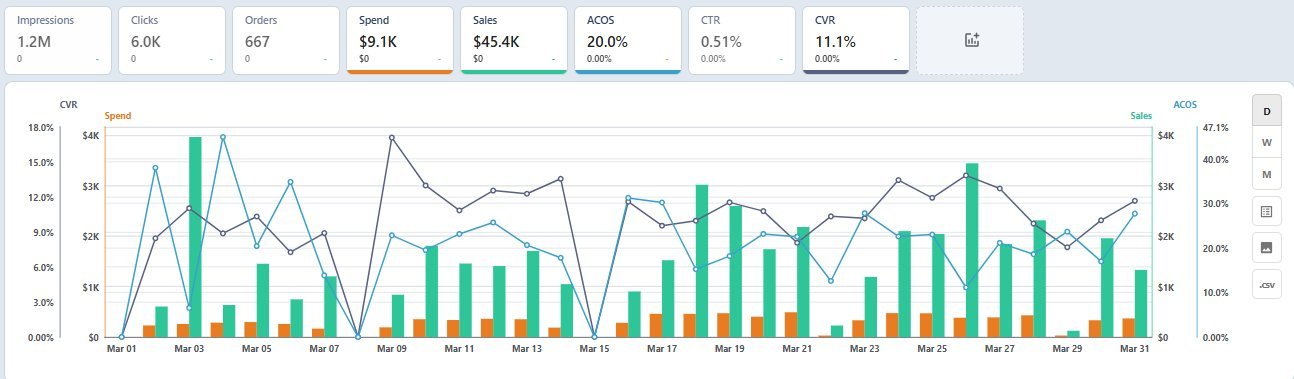
Task: Click the blue ACOS axis label
Action: pos(1185,104)
